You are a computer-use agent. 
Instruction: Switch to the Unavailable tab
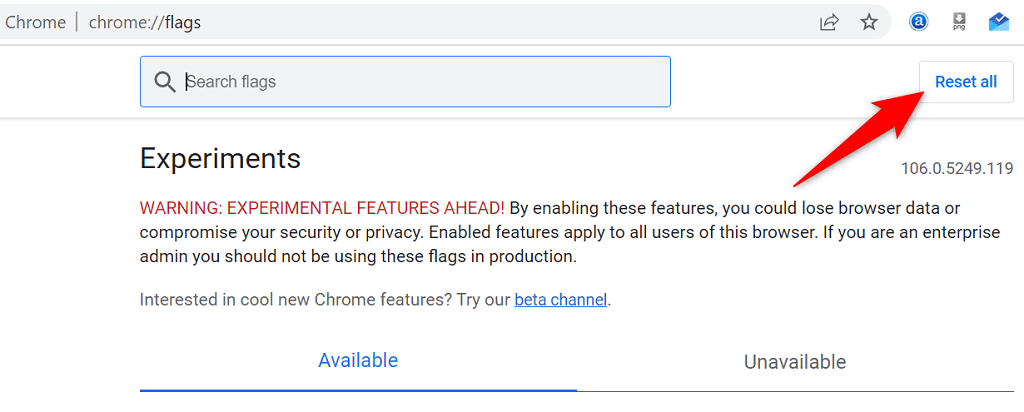(x=795, y=361)
